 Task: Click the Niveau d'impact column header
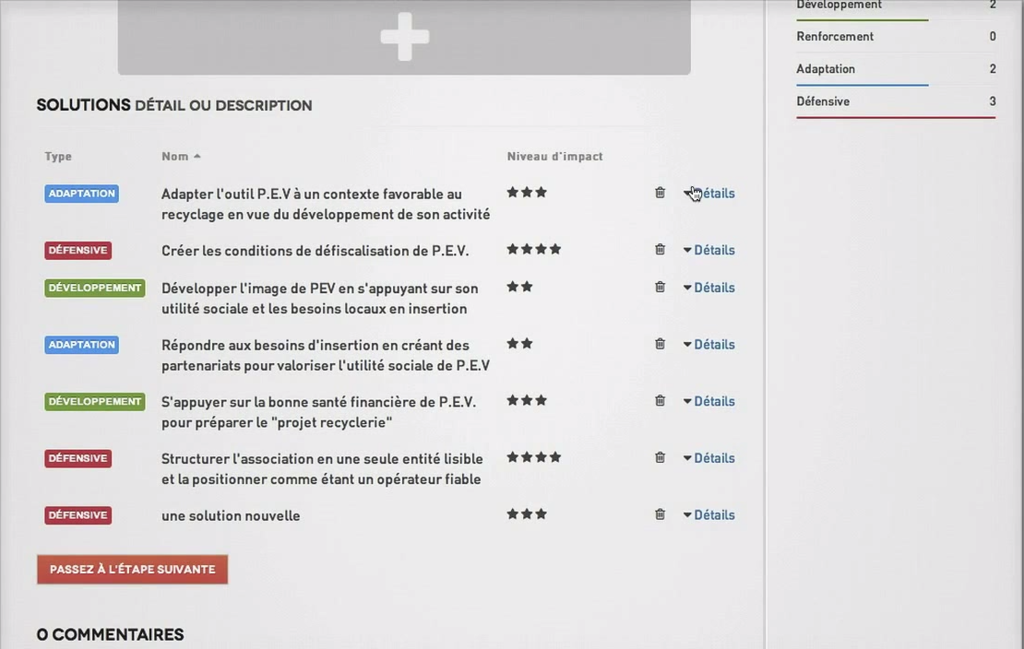pyautogui.click(x=555, y=156)
